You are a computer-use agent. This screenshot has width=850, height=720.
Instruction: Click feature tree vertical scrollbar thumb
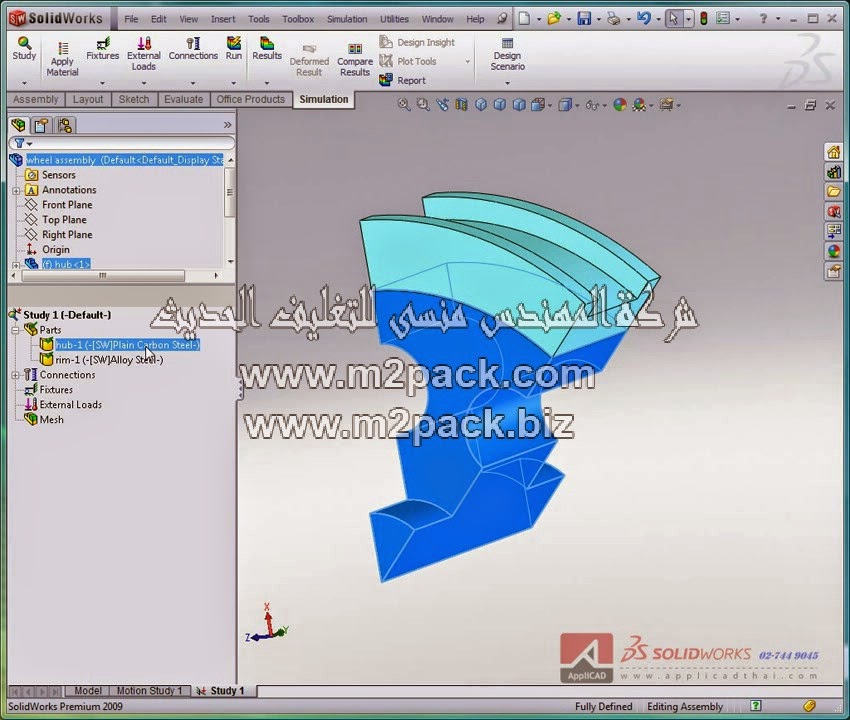tap(230, 192)
